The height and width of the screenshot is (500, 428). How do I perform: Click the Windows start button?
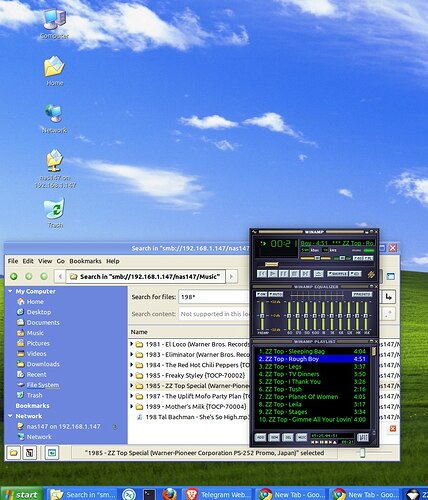[x=22, y=495]
